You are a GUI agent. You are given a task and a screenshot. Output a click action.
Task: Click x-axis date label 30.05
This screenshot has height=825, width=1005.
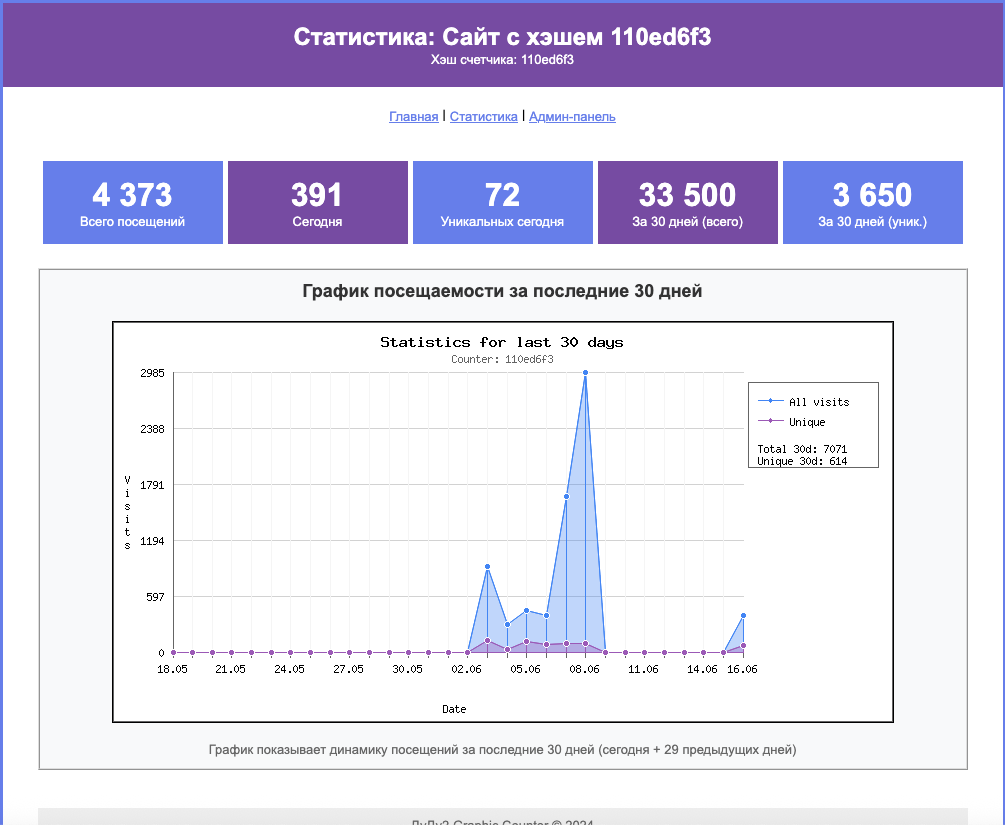[x=408, y=669]
